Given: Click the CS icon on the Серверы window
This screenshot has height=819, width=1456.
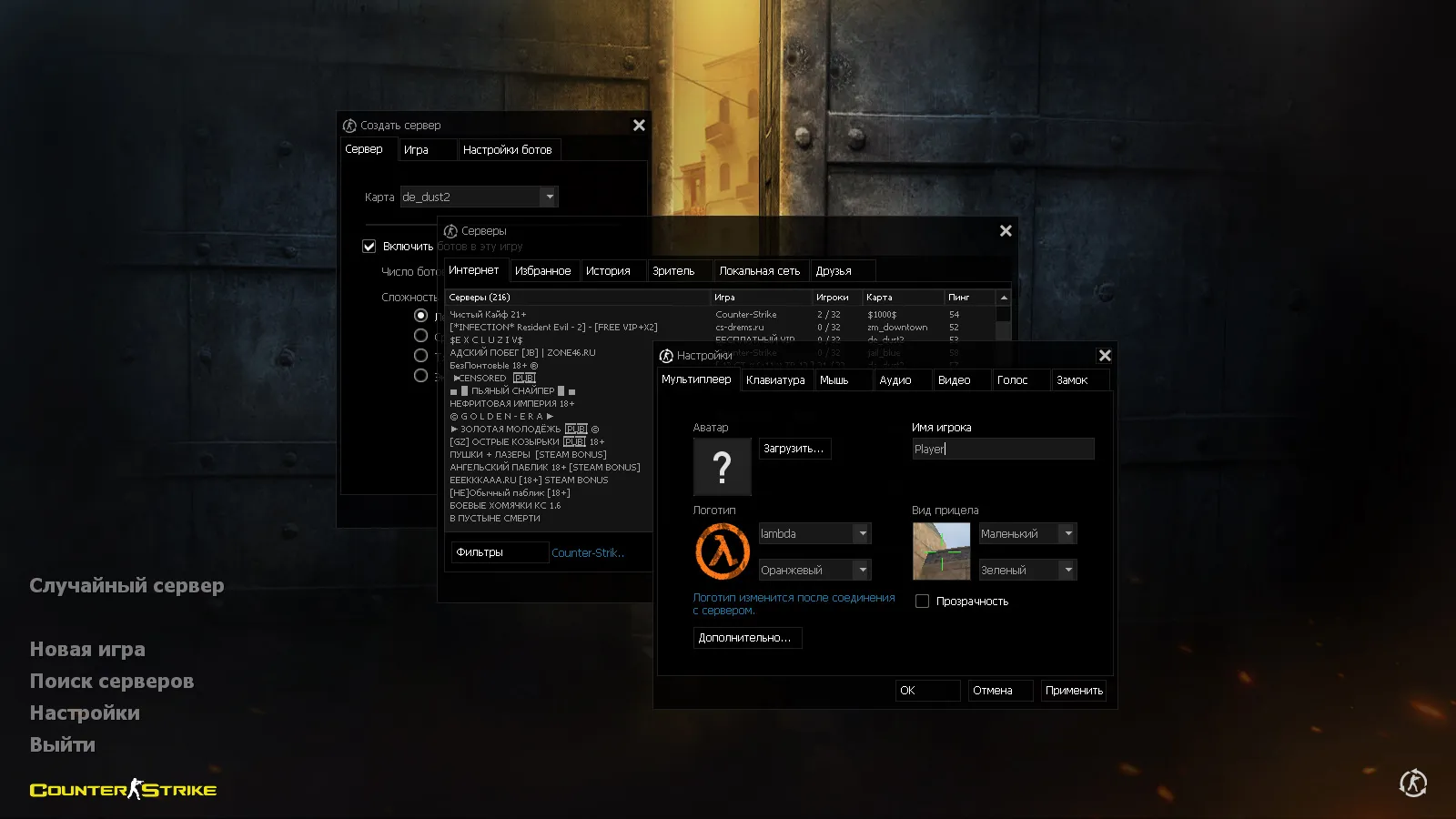Looking at the screenshot, I should point(451,230).
